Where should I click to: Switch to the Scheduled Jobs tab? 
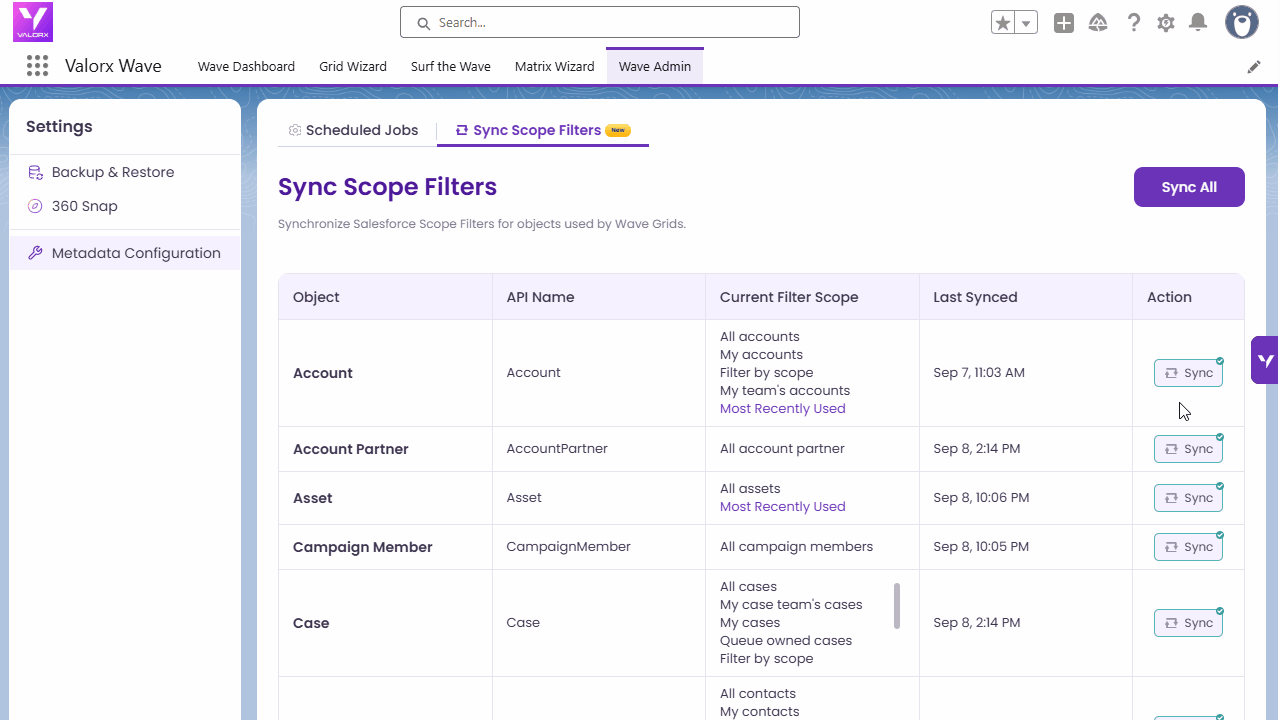pyautogui.click(x=353, y=130)
